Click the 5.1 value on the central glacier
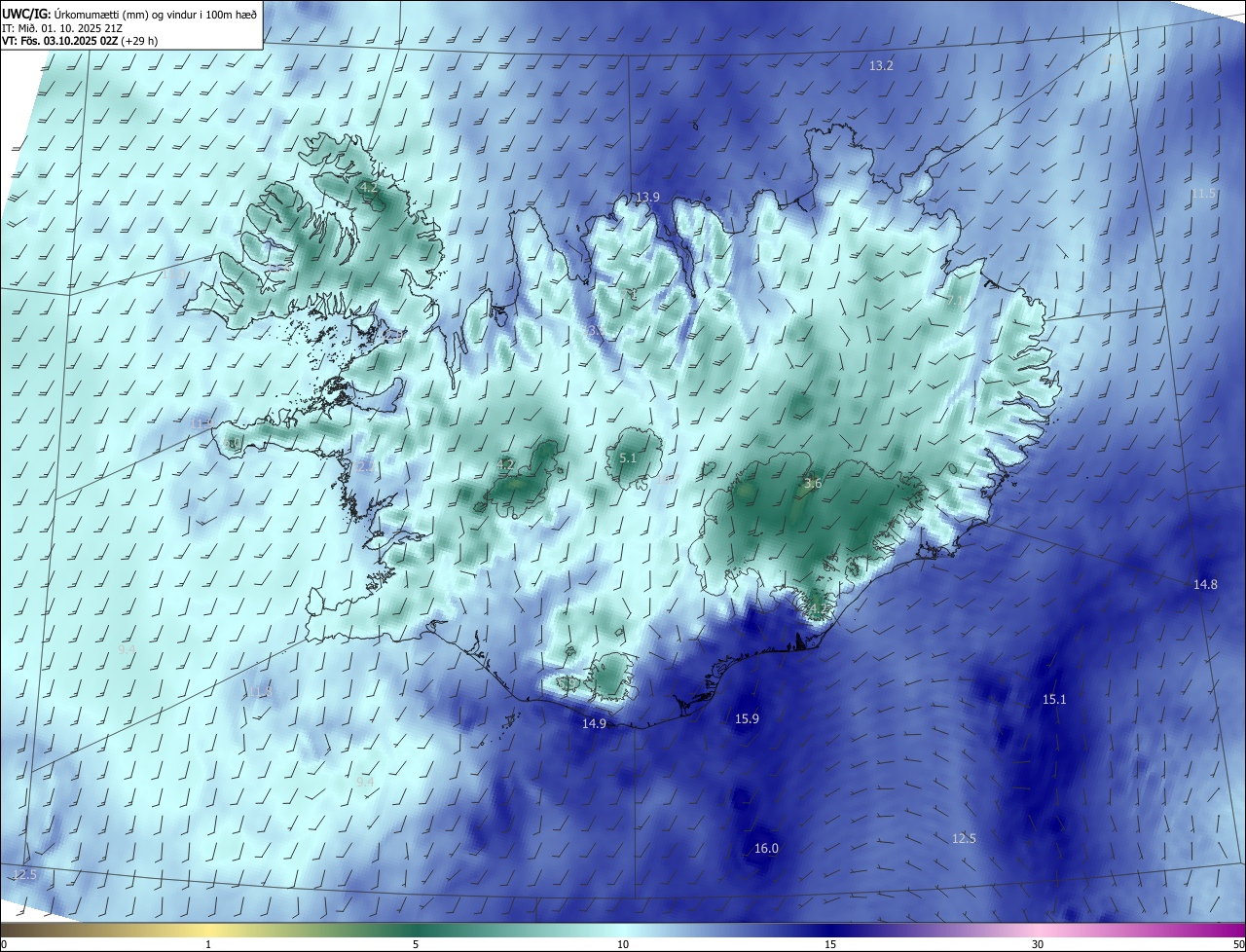The width and height of the screenshot is (1246, 952). [628, 458]
